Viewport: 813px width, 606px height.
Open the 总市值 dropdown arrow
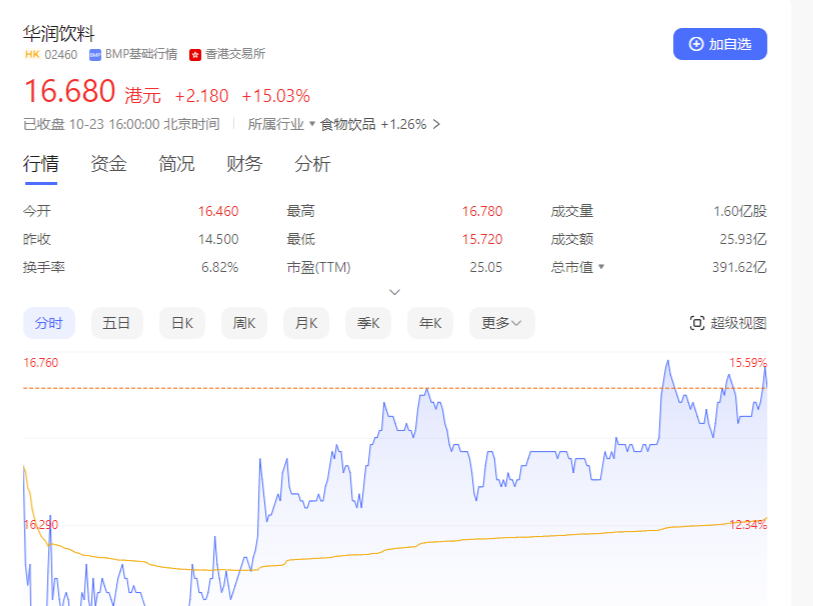pyautogui.click(x=601, y=266)
